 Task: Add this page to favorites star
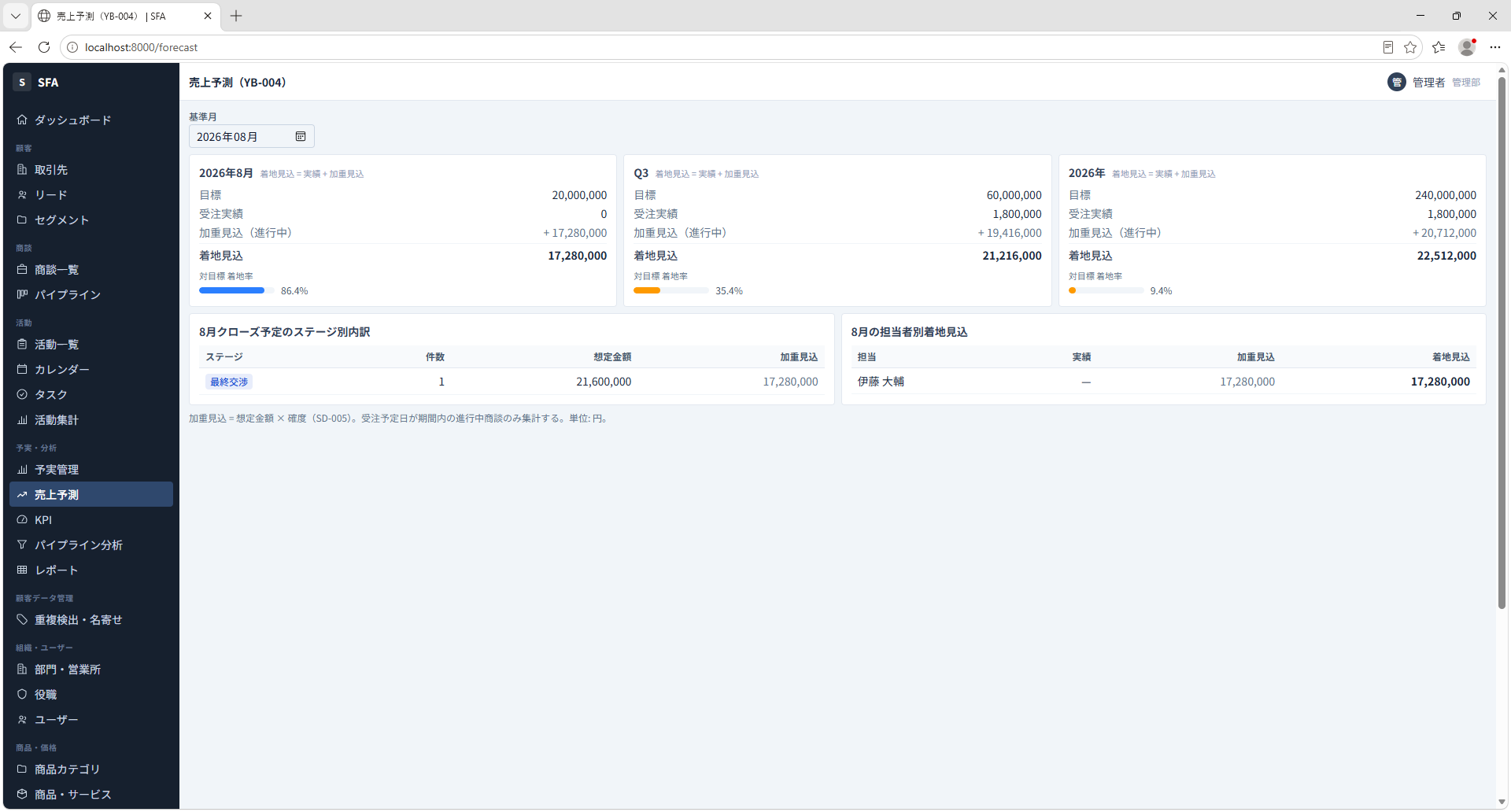pos(1410,47)
